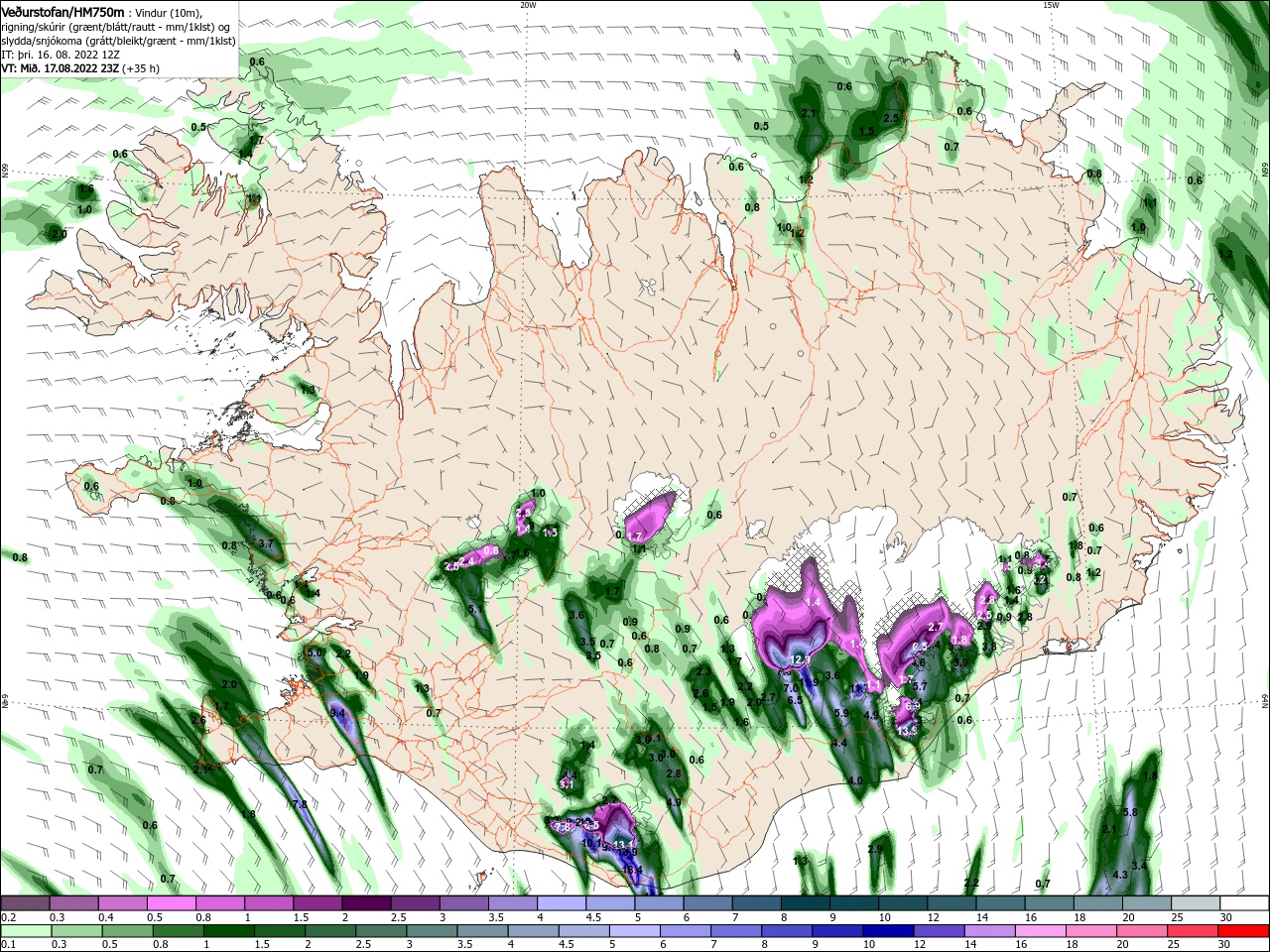Click the 20W longitude label
Screen dimensions: 1270x952
pyautogui.click(x=528, y=5)
